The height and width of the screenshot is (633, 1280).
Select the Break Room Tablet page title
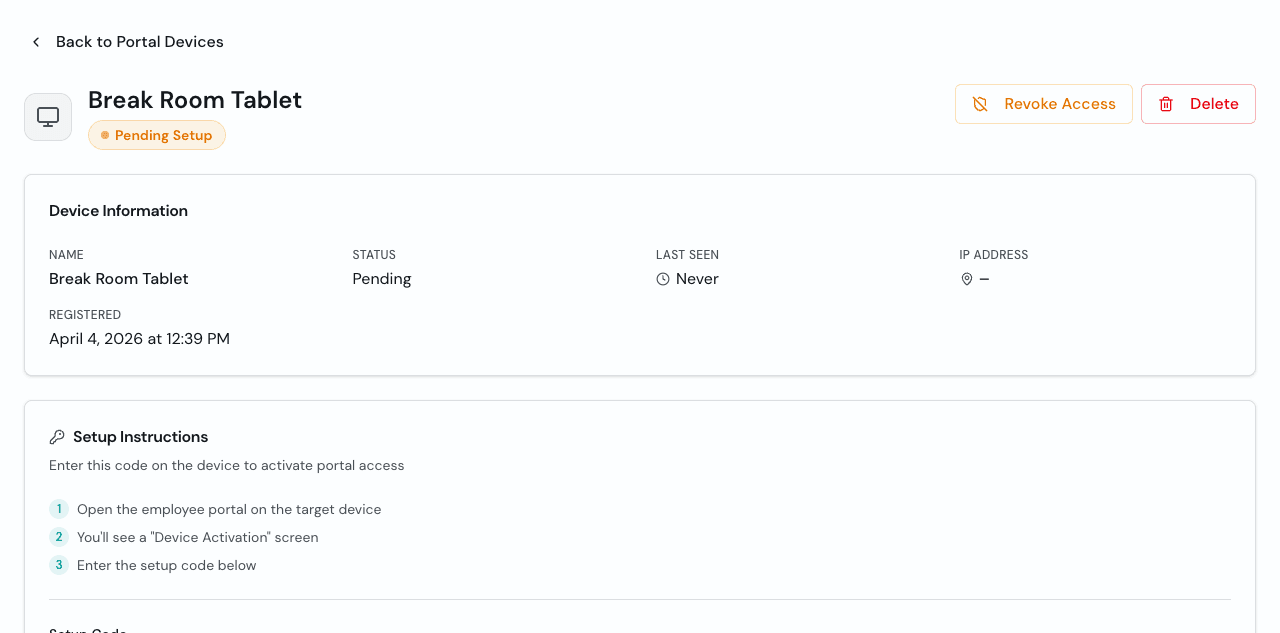[195, 99]
